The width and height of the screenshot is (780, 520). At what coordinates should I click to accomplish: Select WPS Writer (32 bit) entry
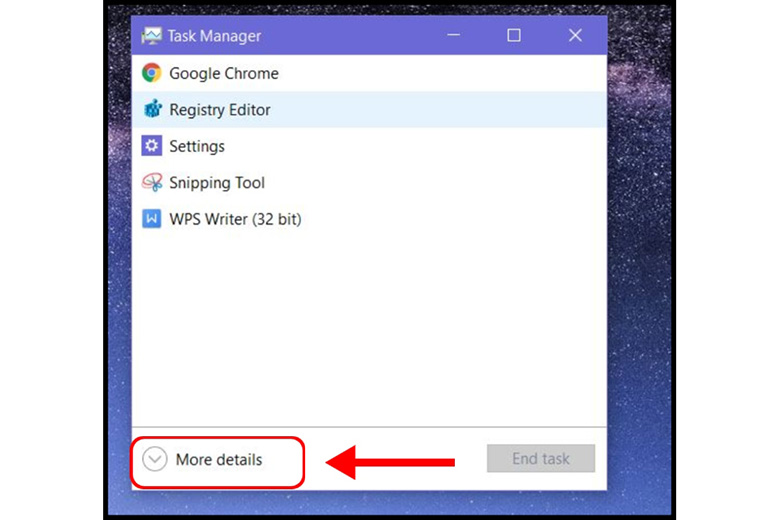pos(369,218)
